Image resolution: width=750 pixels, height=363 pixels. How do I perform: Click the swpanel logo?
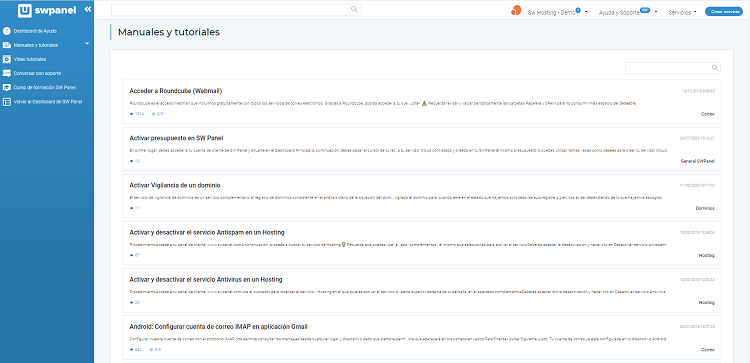46,10
